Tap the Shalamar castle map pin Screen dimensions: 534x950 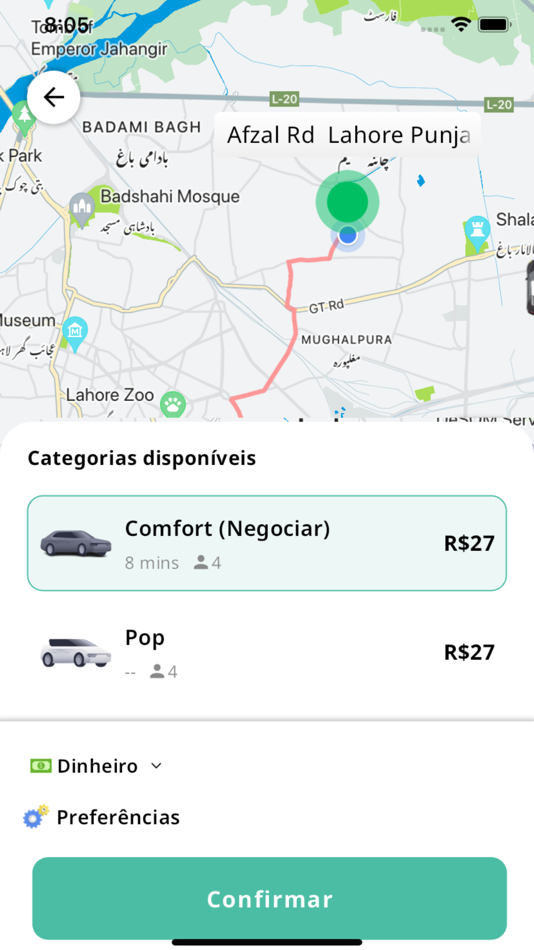coord(477,232)
